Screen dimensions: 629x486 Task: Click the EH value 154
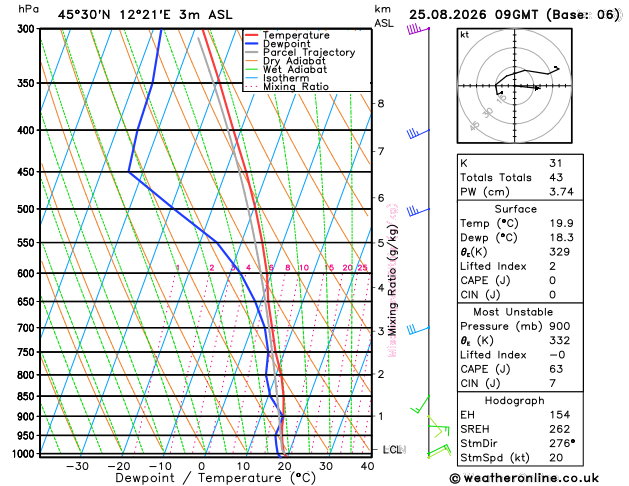point(560,415)
